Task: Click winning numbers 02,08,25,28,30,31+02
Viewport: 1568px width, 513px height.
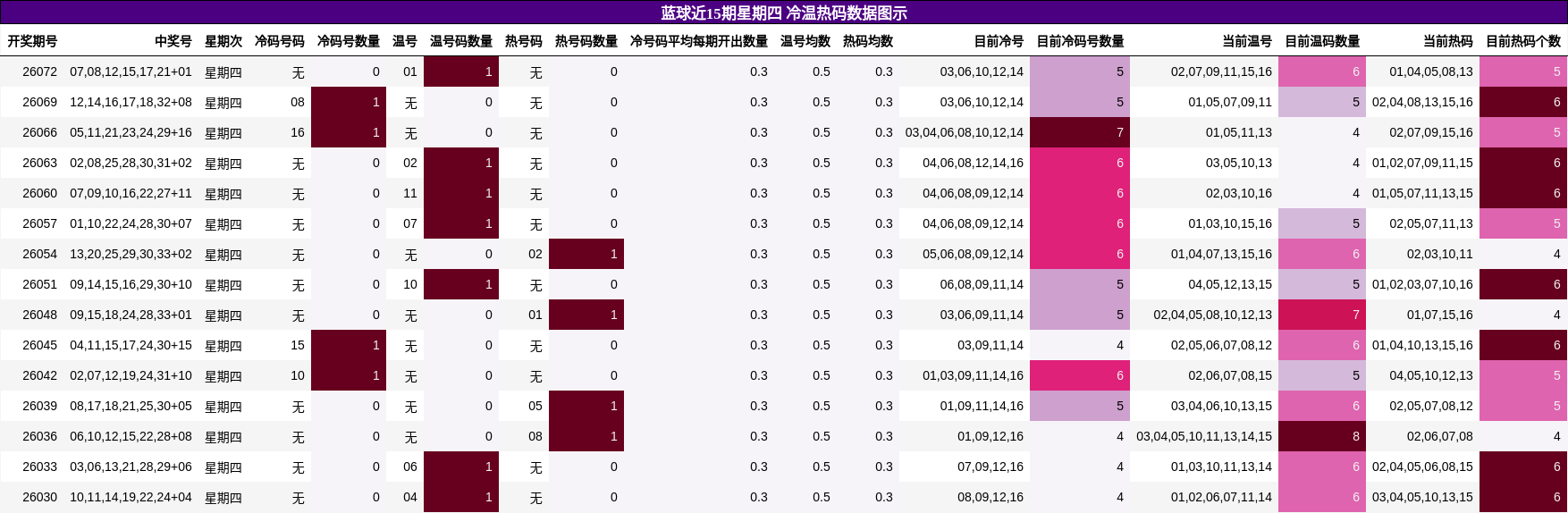Action: 131,163
